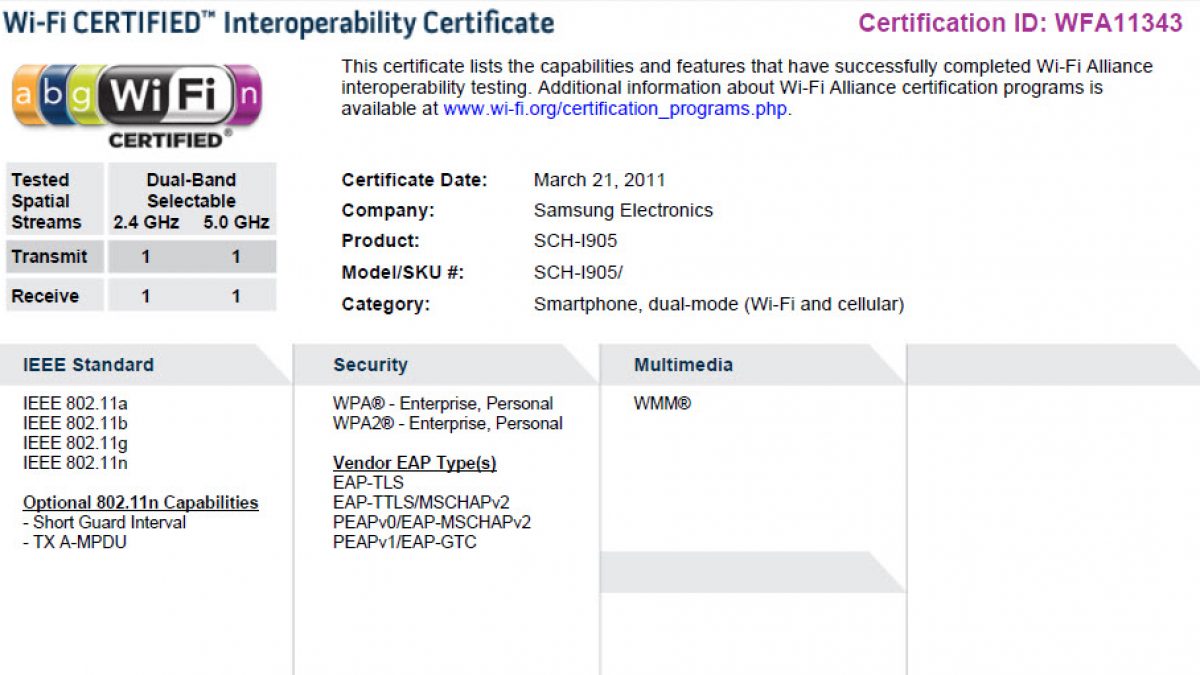
Task: Click the WPA2 Enterprise, Personal entry
Action: click(x=447, y=423)
